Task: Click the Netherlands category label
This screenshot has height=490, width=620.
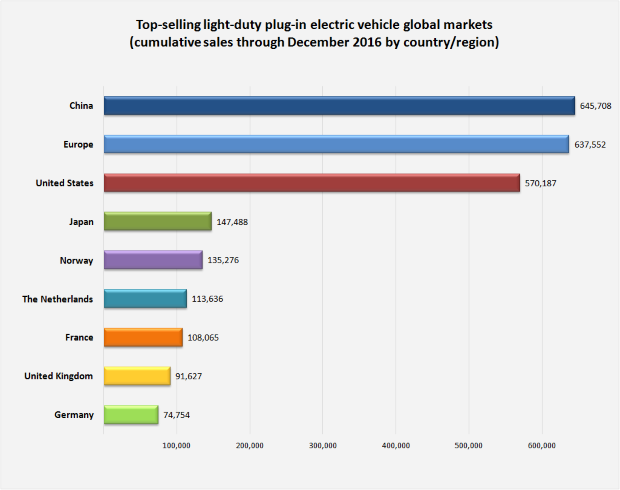Action: coord(58,299)
